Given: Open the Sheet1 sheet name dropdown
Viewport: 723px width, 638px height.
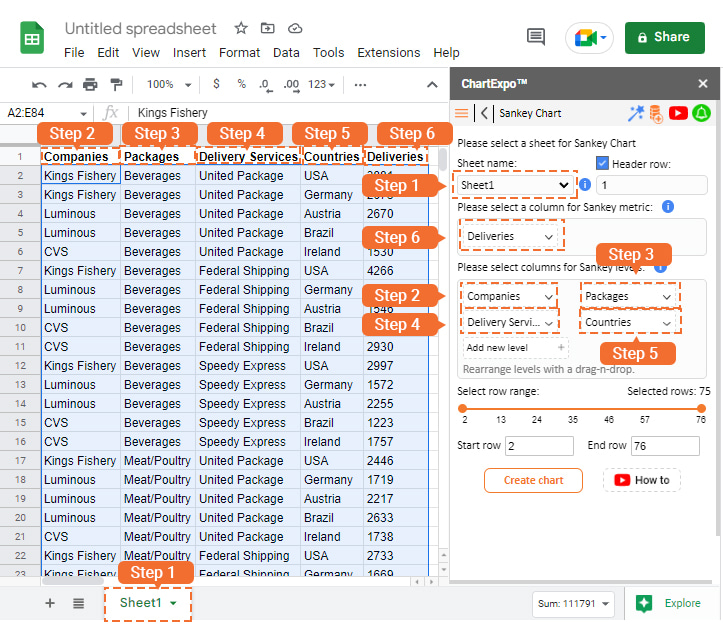Looking at the screenshot, I should (x=514, y=185).
